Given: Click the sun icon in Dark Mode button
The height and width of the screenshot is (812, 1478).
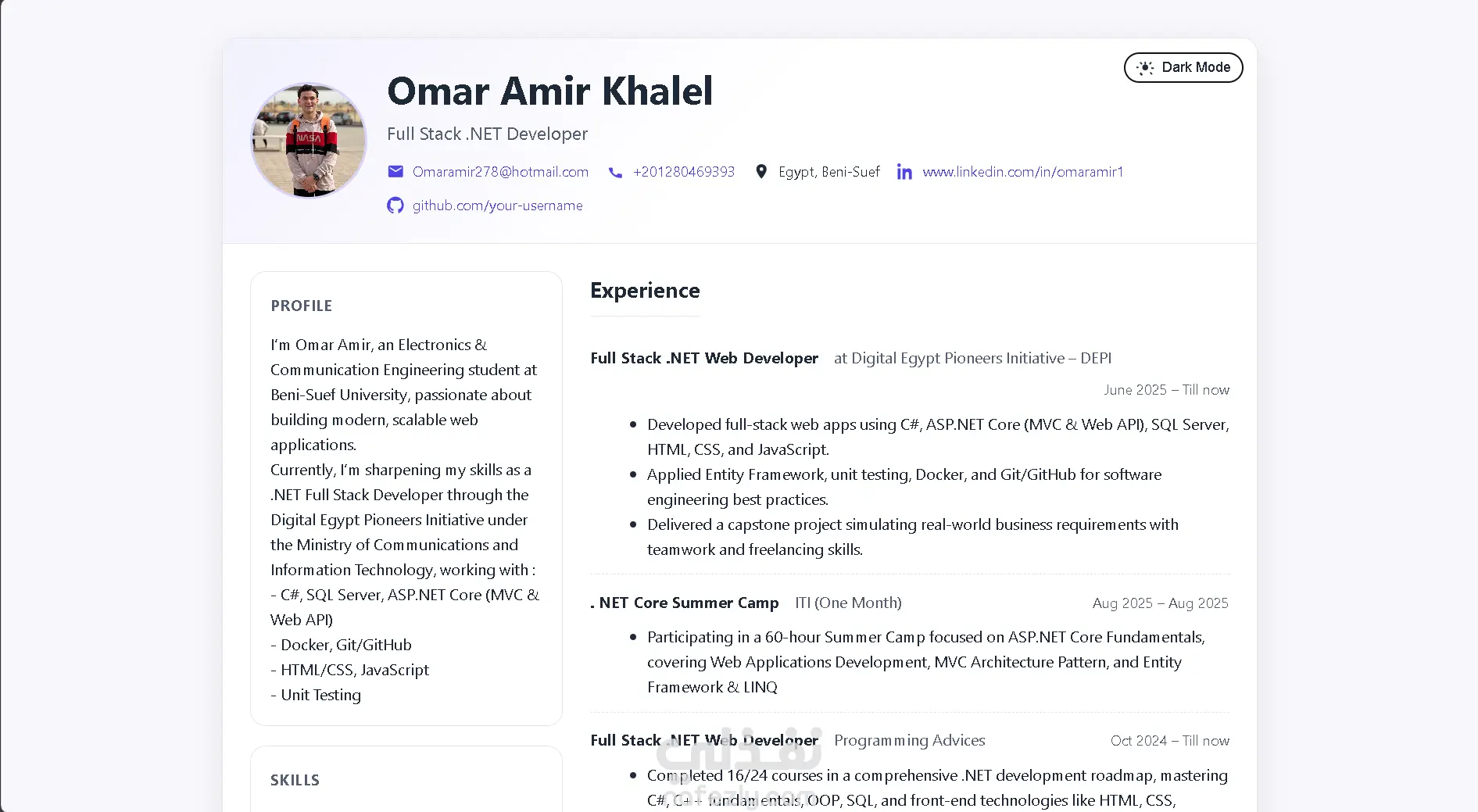Looking at the screenshot, I should 1145,68.
